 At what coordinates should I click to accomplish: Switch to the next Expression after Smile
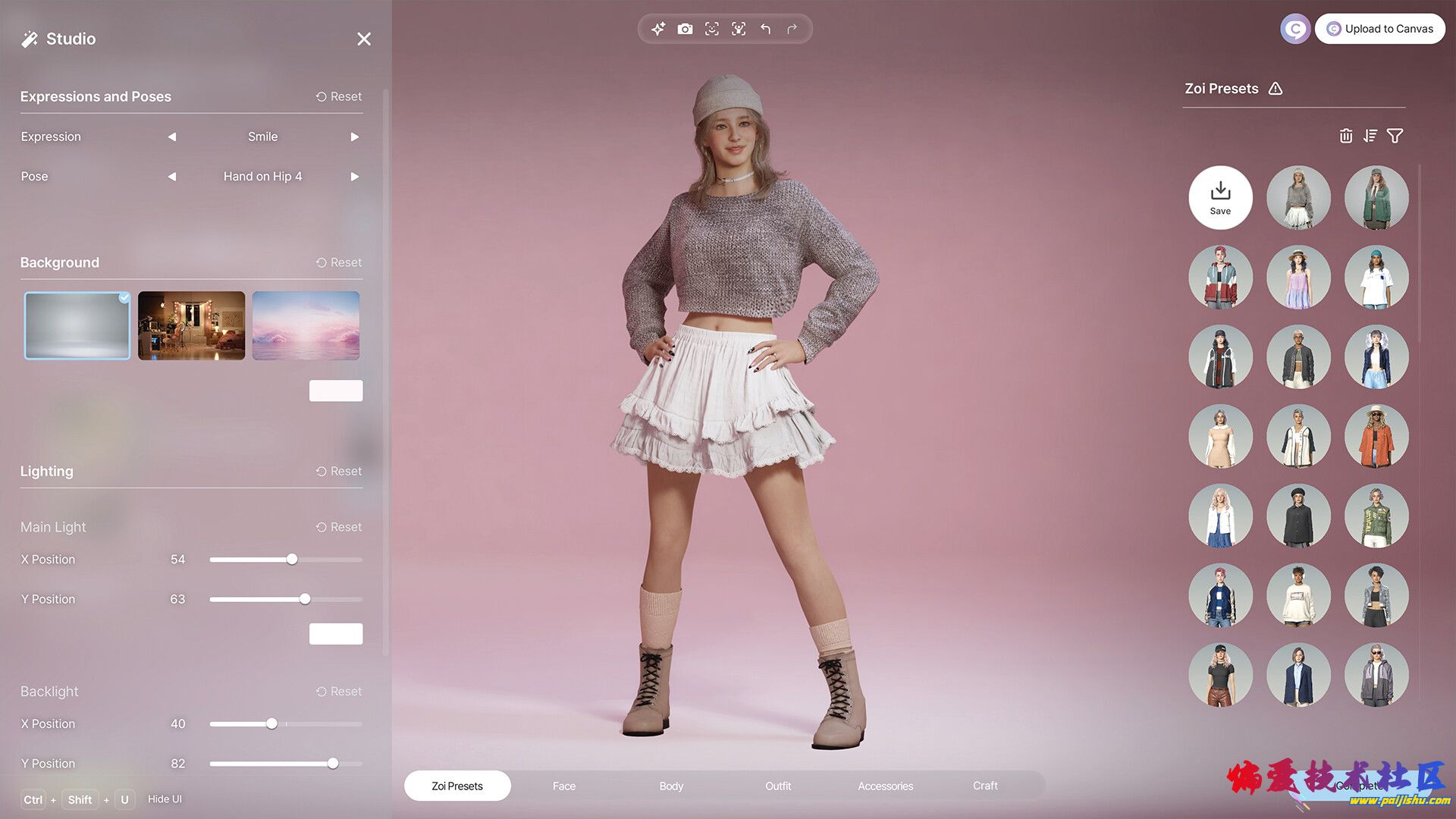pyautogui.click(x=354, y=137)
